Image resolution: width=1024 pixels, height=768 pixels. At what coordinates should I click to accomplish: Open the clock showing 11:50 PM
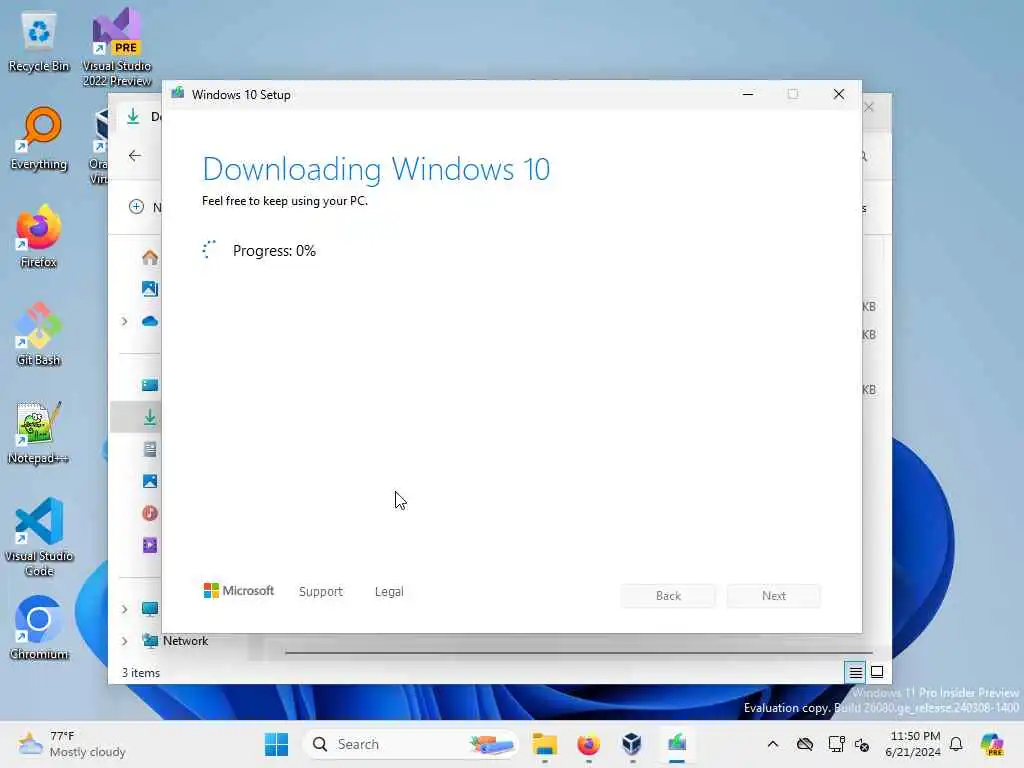tap(913, 744)
